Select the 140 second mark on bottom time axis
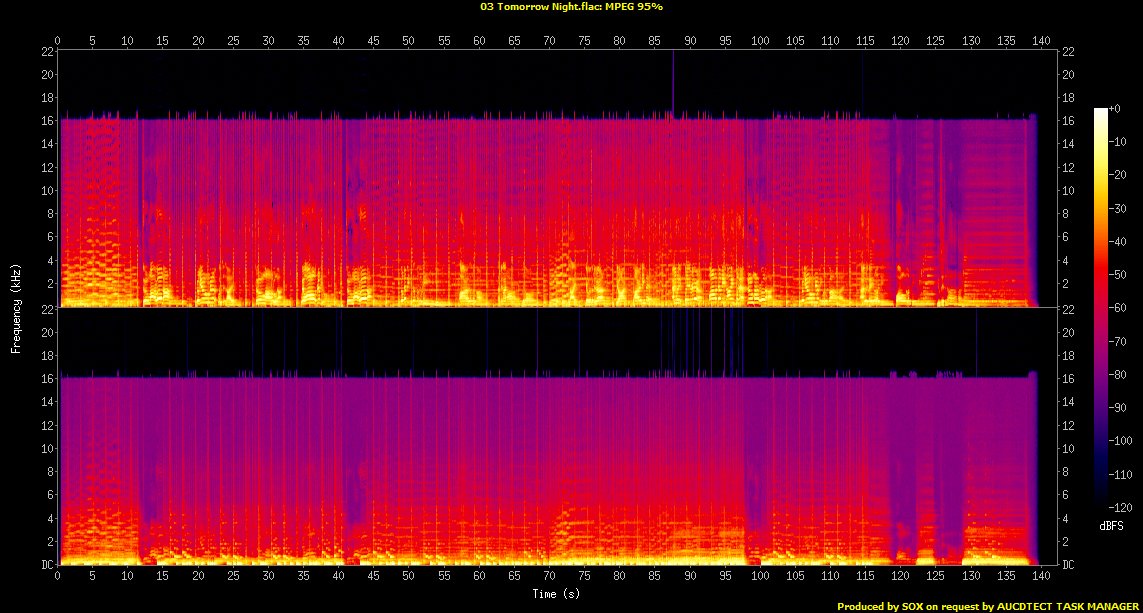 tap(1041, 577)
